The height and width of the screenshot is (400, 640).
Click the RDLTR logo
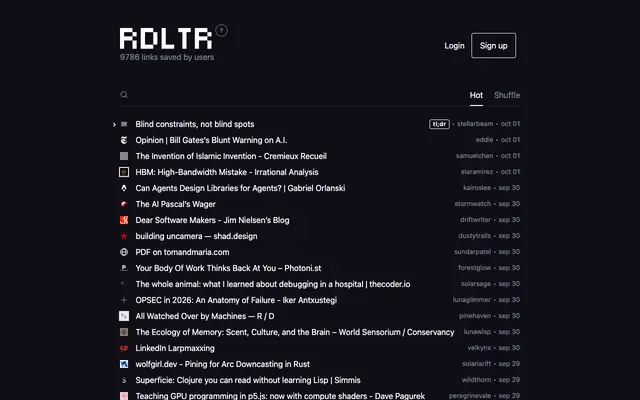click(x=166, y=39)
